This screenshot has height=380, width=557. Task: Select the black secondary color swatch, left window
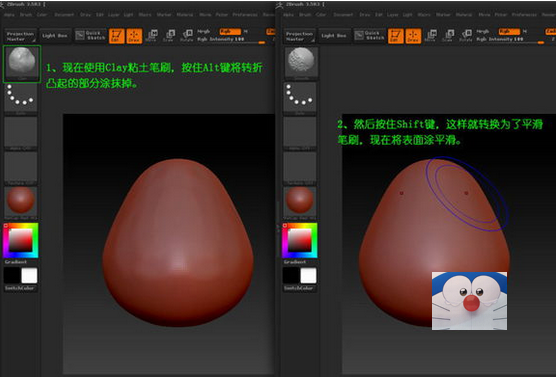[12, 275]
